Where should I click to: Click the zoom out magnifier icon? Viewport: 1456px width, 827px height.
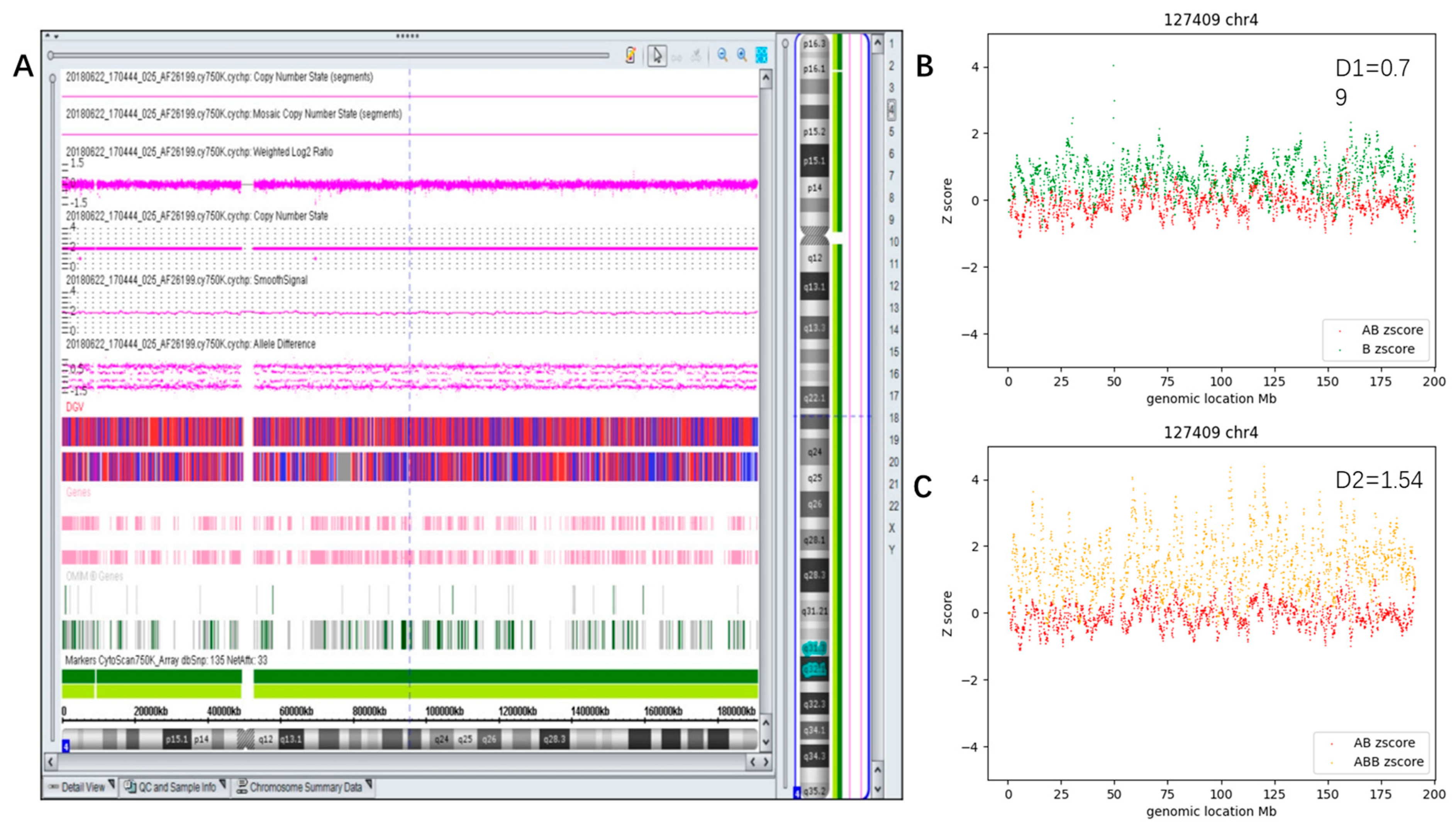point(722,55)
